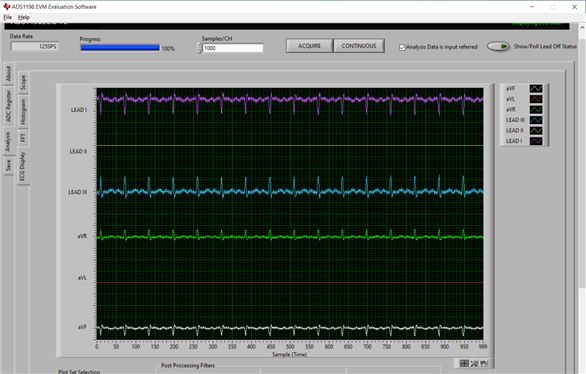This screenshot has height=374, width=586.
Task: Select the pan hand graph tool
Action: coord(484,363)
